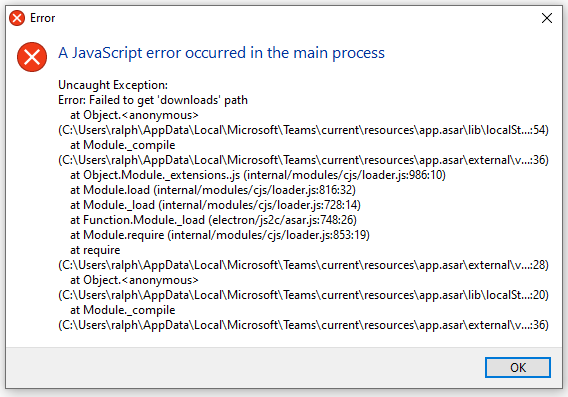Click the external path line ending in :28)

[304, 265]
